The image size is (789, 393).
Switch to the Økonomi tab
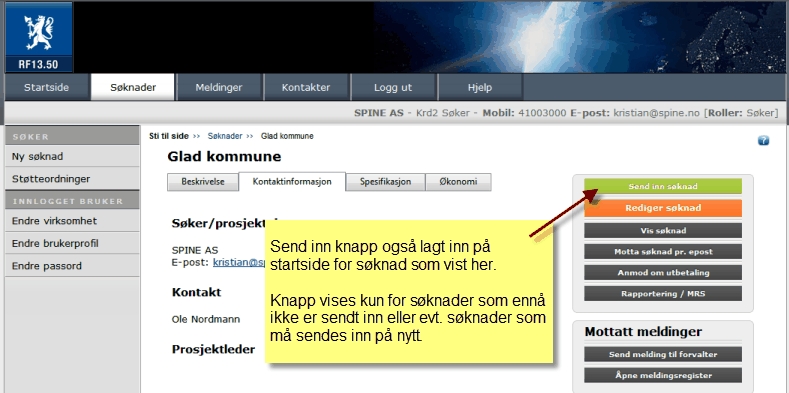(x=458, y=182)
